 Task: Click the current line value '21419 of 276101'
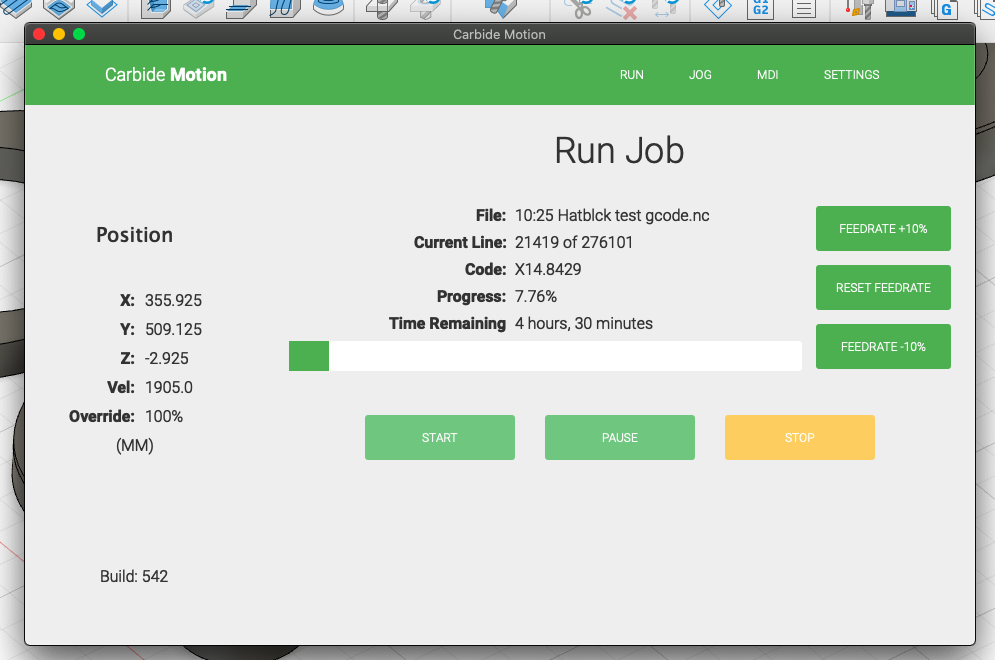point(574,242)
